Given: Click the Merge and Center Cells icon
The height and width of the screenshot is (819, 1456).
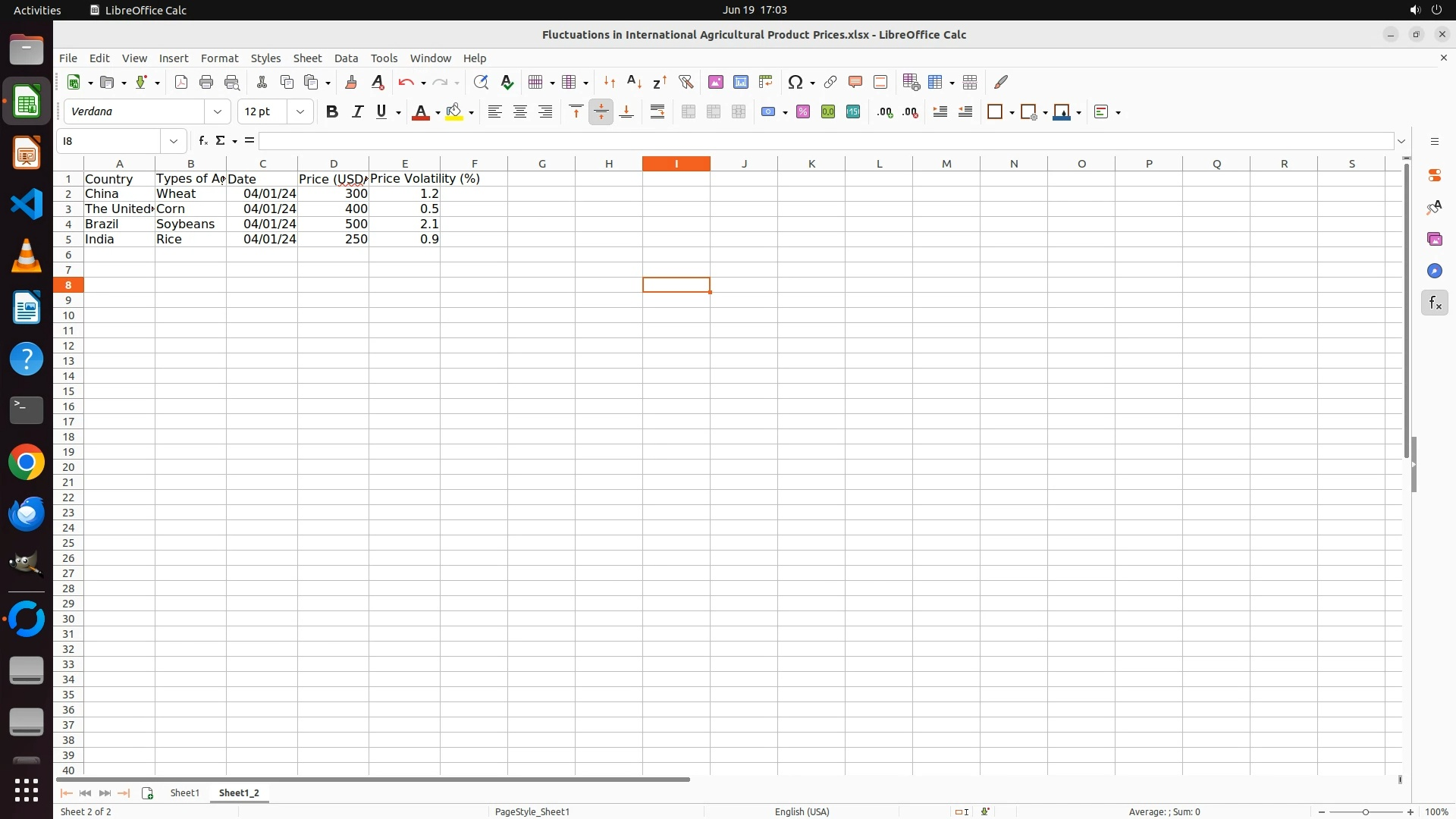Looking at the screenshot, I should 688,112.
